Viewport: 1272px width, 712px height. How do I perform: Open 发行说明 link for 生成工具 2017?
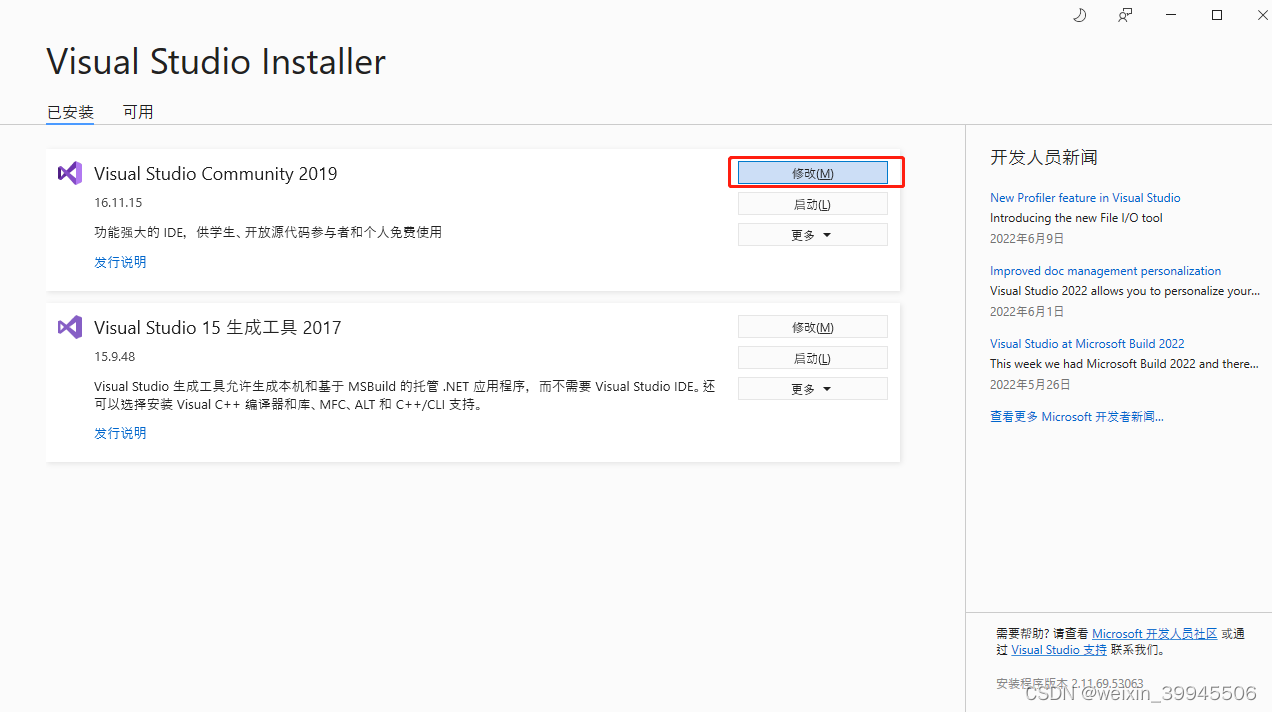[120, 433]
